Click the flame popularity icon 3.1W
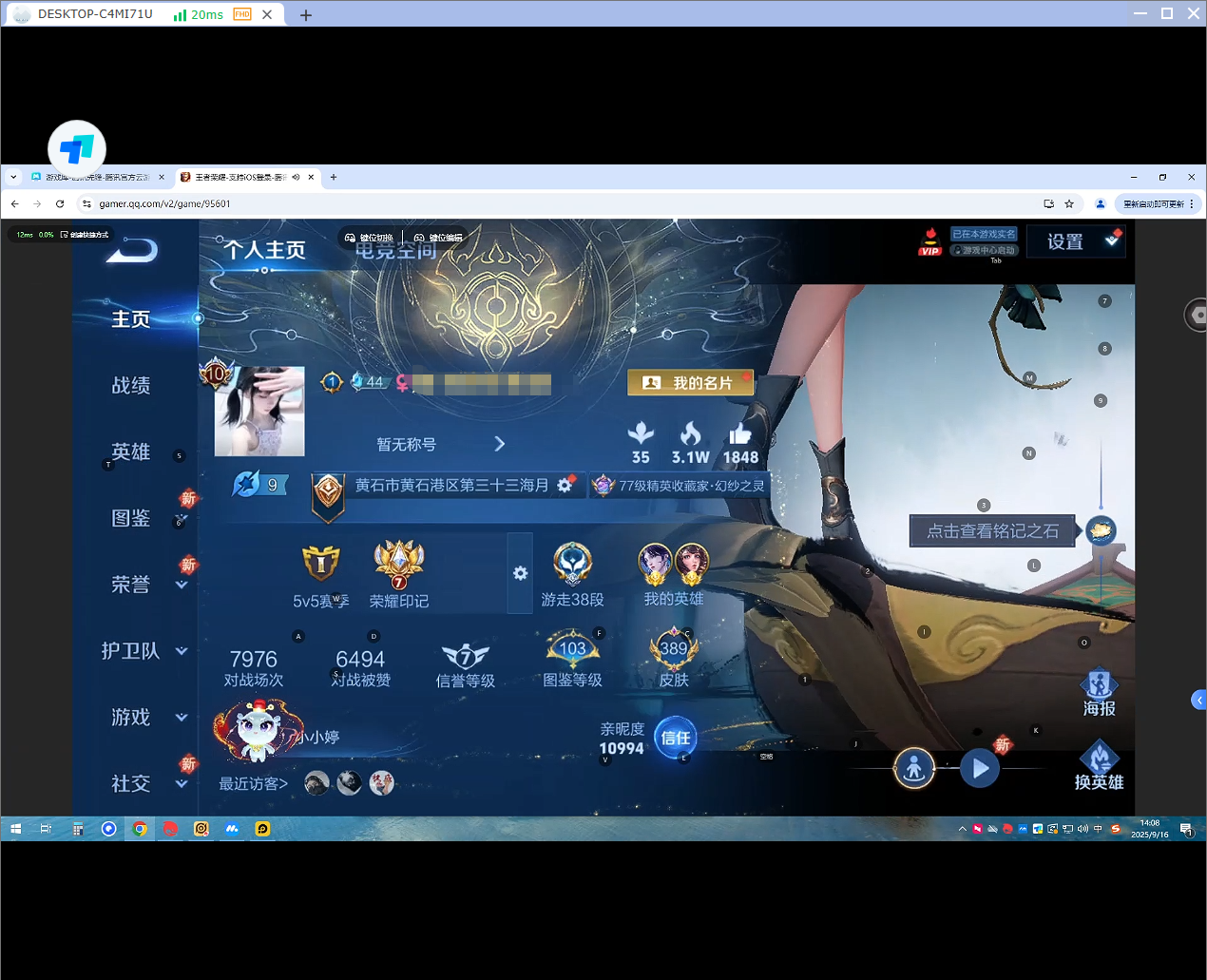1207x980 pixels. 691,434
